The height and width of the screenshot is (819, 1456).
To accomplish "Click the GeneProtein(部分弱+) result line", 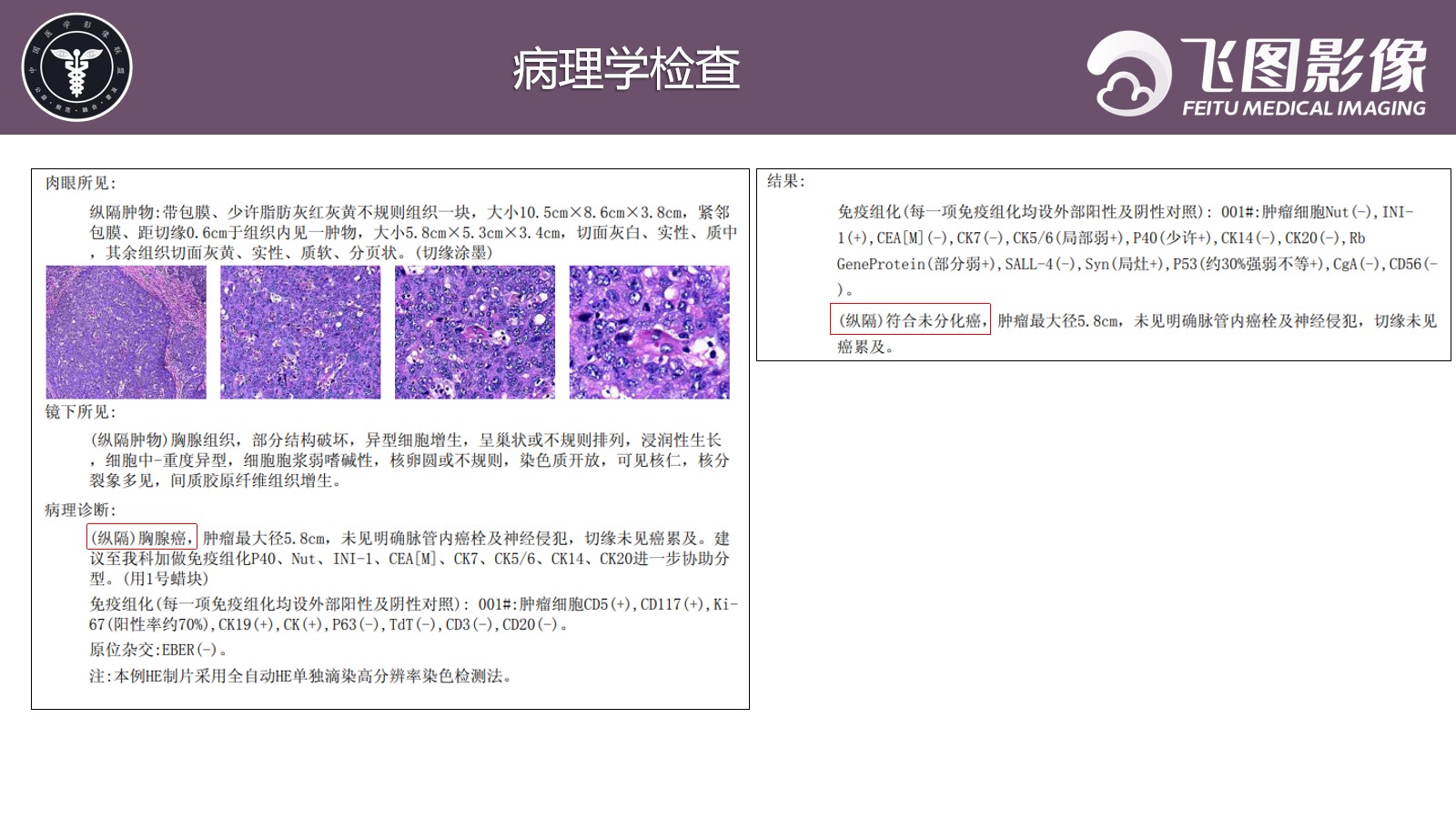I will point(1137,264).
